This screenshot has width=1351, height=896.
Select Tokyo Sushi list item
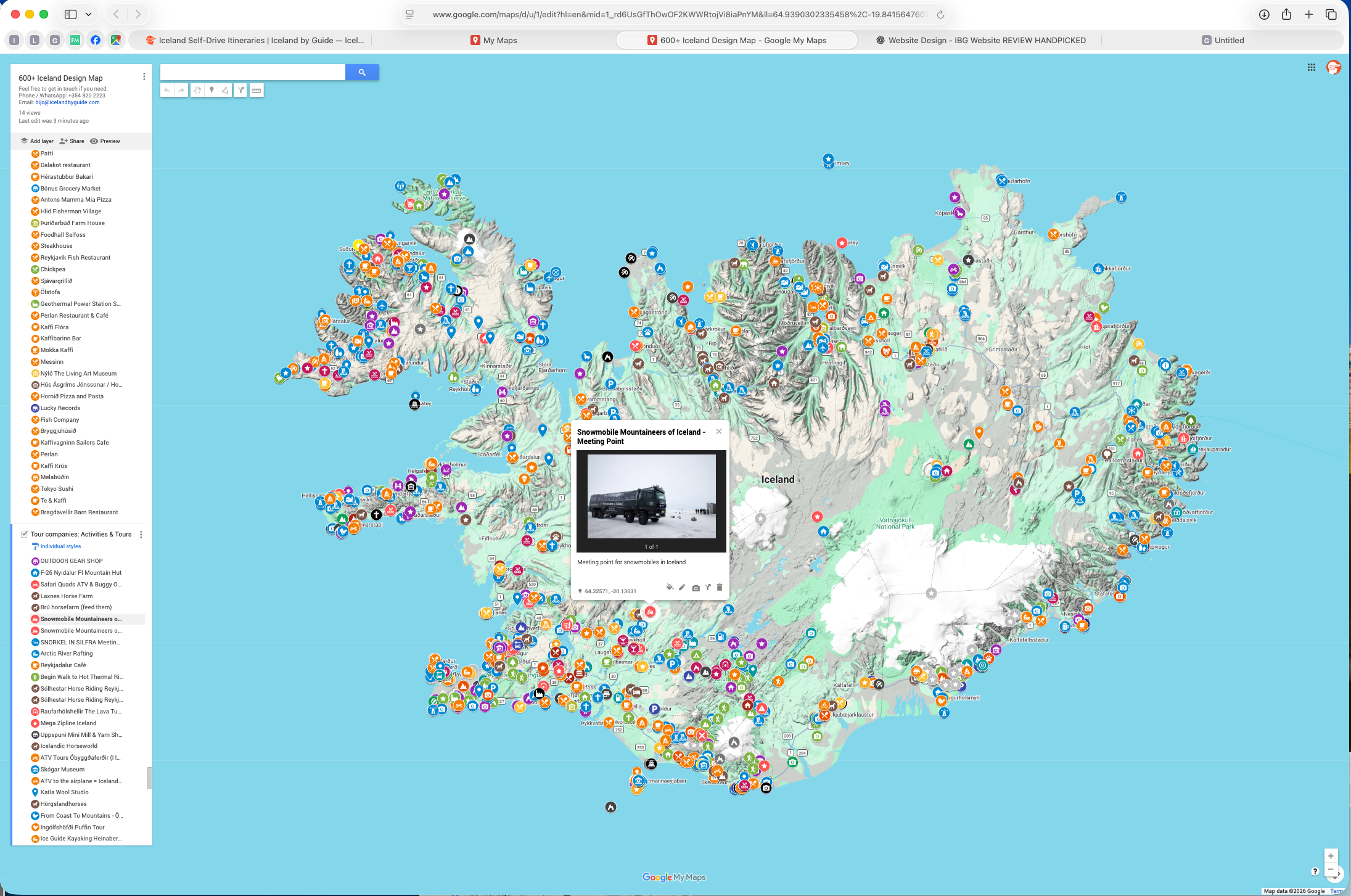click(x=57, y=489)
